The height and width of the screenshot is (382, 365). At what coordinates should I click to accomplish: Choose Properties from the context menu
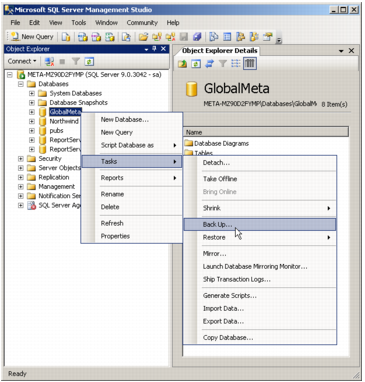pos(132,236)
